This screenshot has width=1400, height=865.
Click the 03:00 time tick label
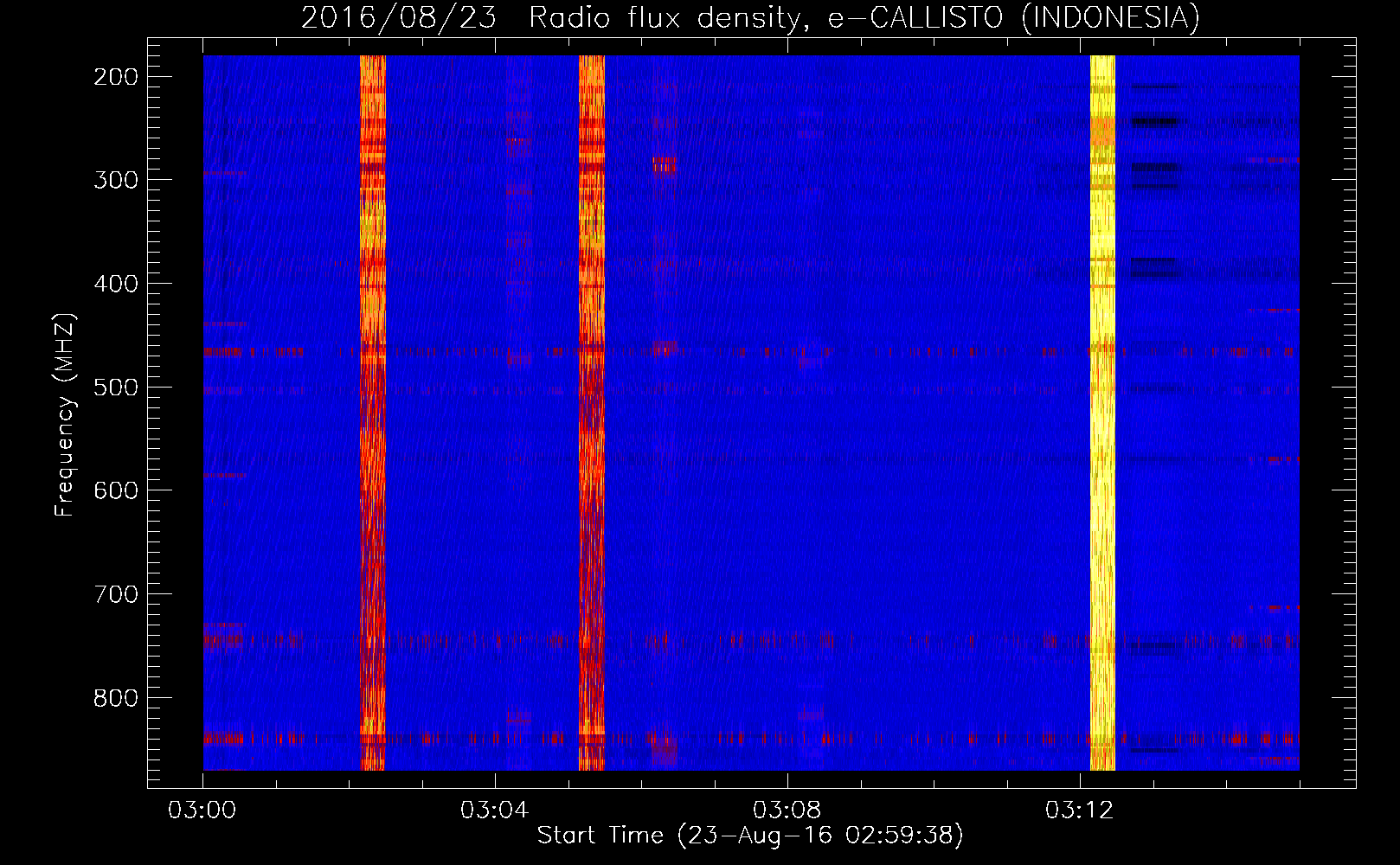(x=202, y=811)
